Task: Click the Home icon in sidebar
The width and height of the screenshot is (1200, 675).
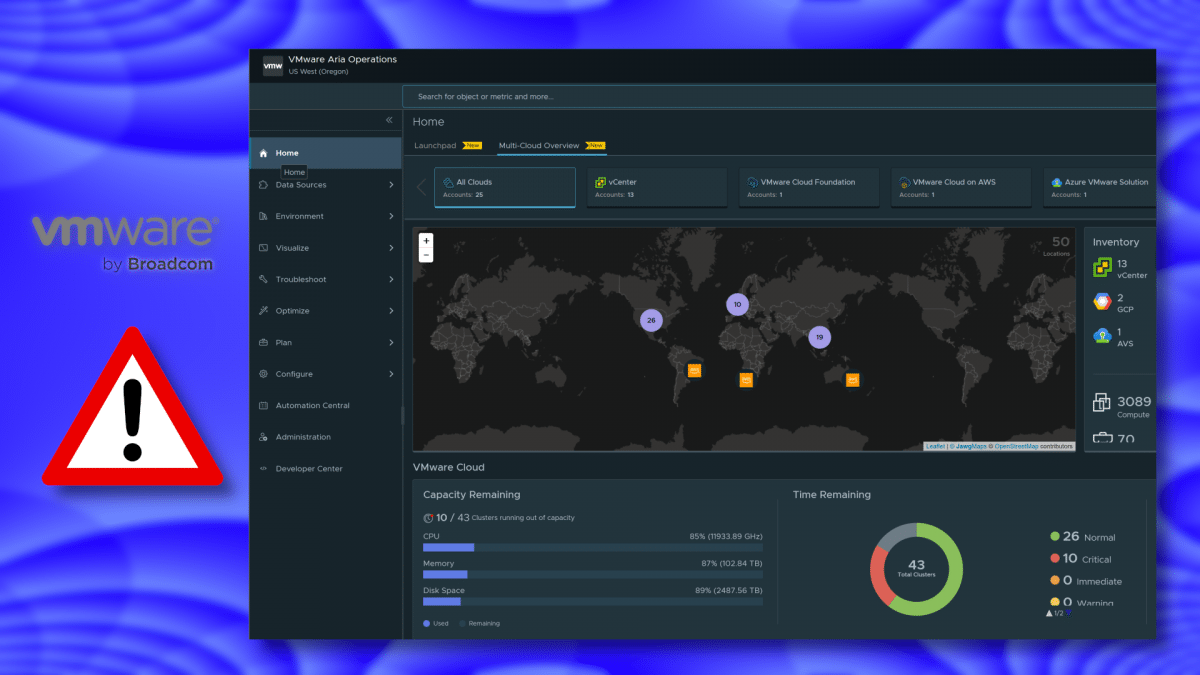Action: point(263,153)
